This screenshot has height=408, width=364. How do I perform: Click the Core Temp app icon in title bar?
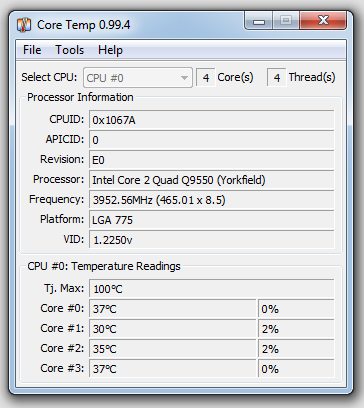coord(24,25)
